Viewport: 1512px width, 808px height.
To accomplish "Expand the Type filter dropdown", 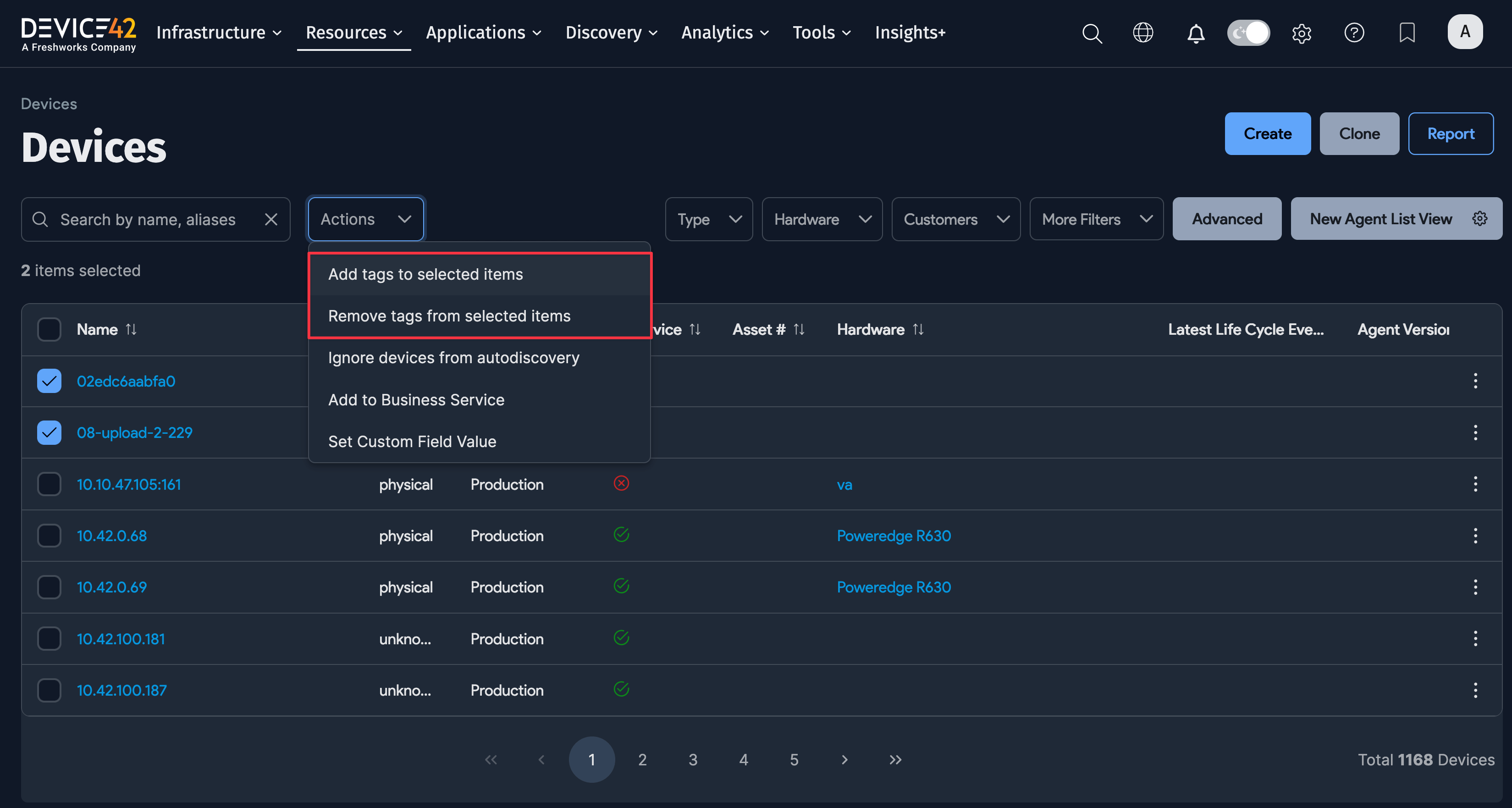I will 708,220.
